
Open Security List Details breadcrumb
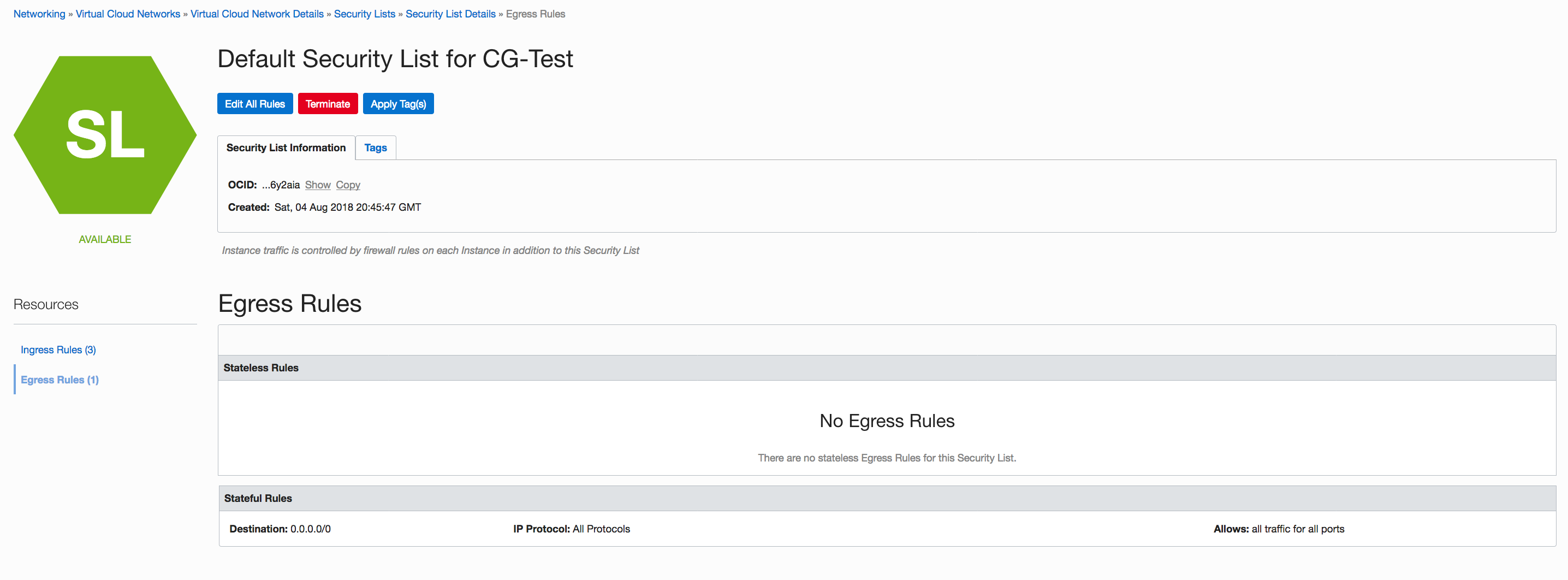[450, 14]
